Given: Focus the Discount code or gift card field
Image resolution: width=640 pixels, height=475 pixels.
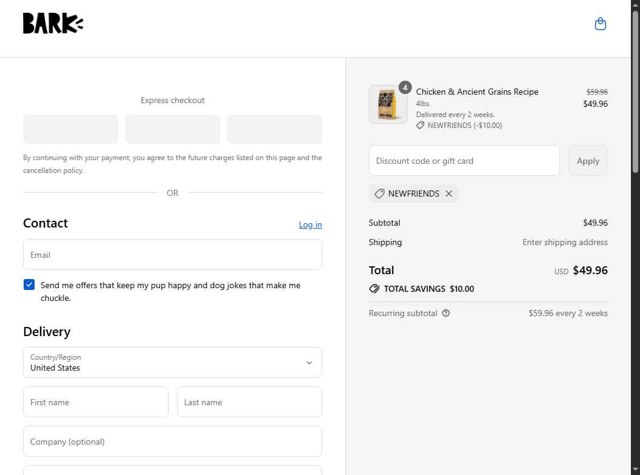Looking at the screenshot, I should (x=464, y=161).
